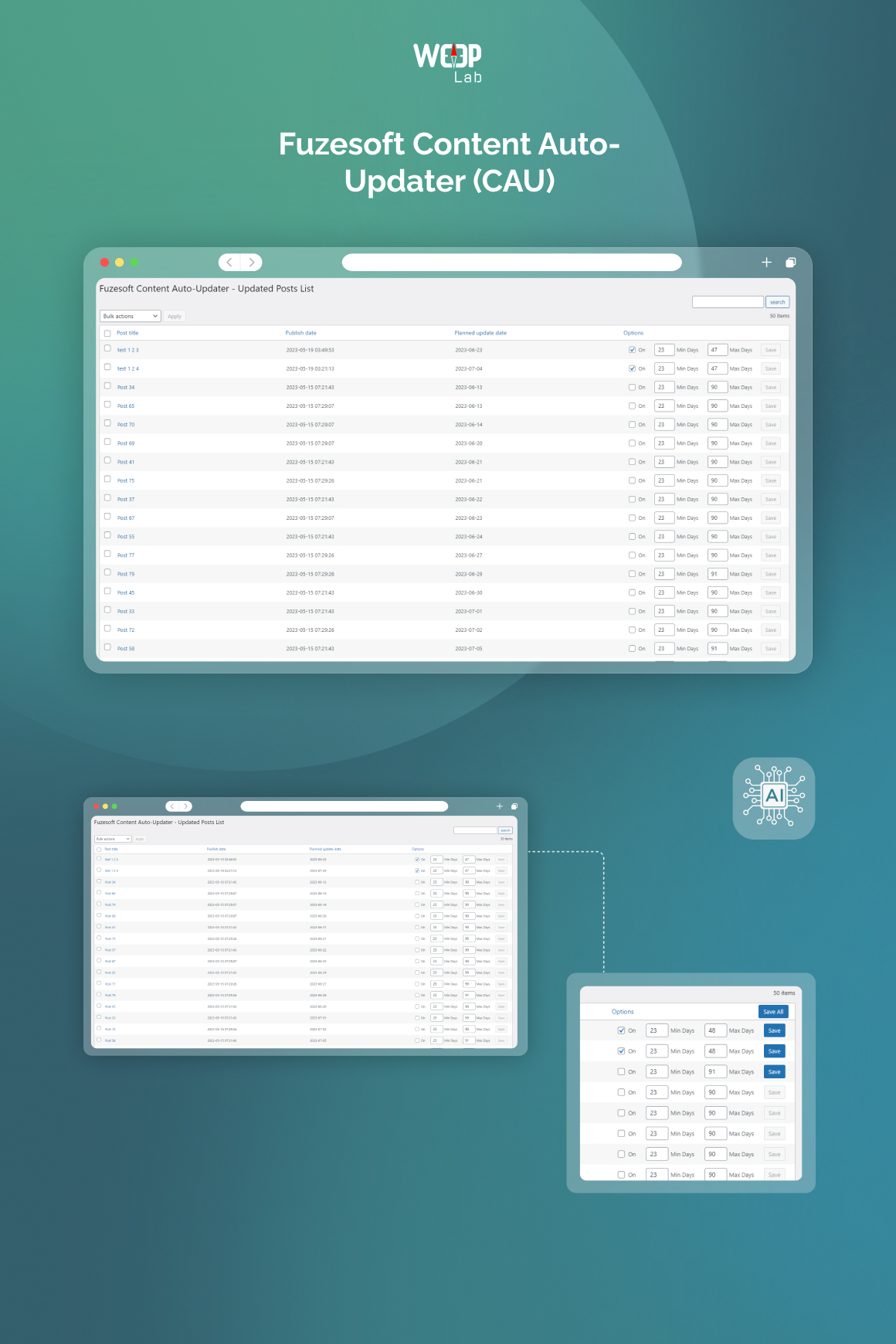Open the Bulk actions dropdown in the large window
The width and height of the screenshot is (896, 1344).
131,316
